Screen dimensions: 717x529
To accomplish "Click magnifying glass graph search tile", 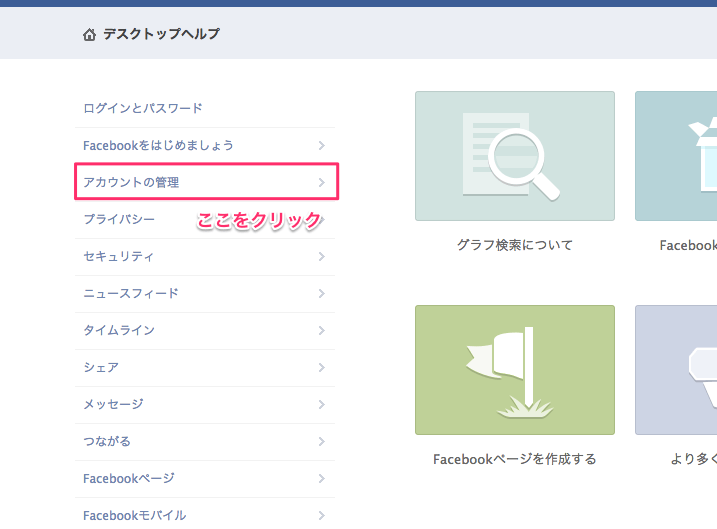I will point(515,156).
